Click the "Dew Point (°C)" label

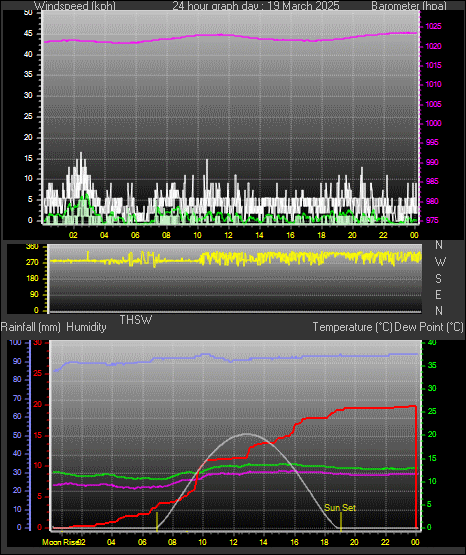point(429,327)
